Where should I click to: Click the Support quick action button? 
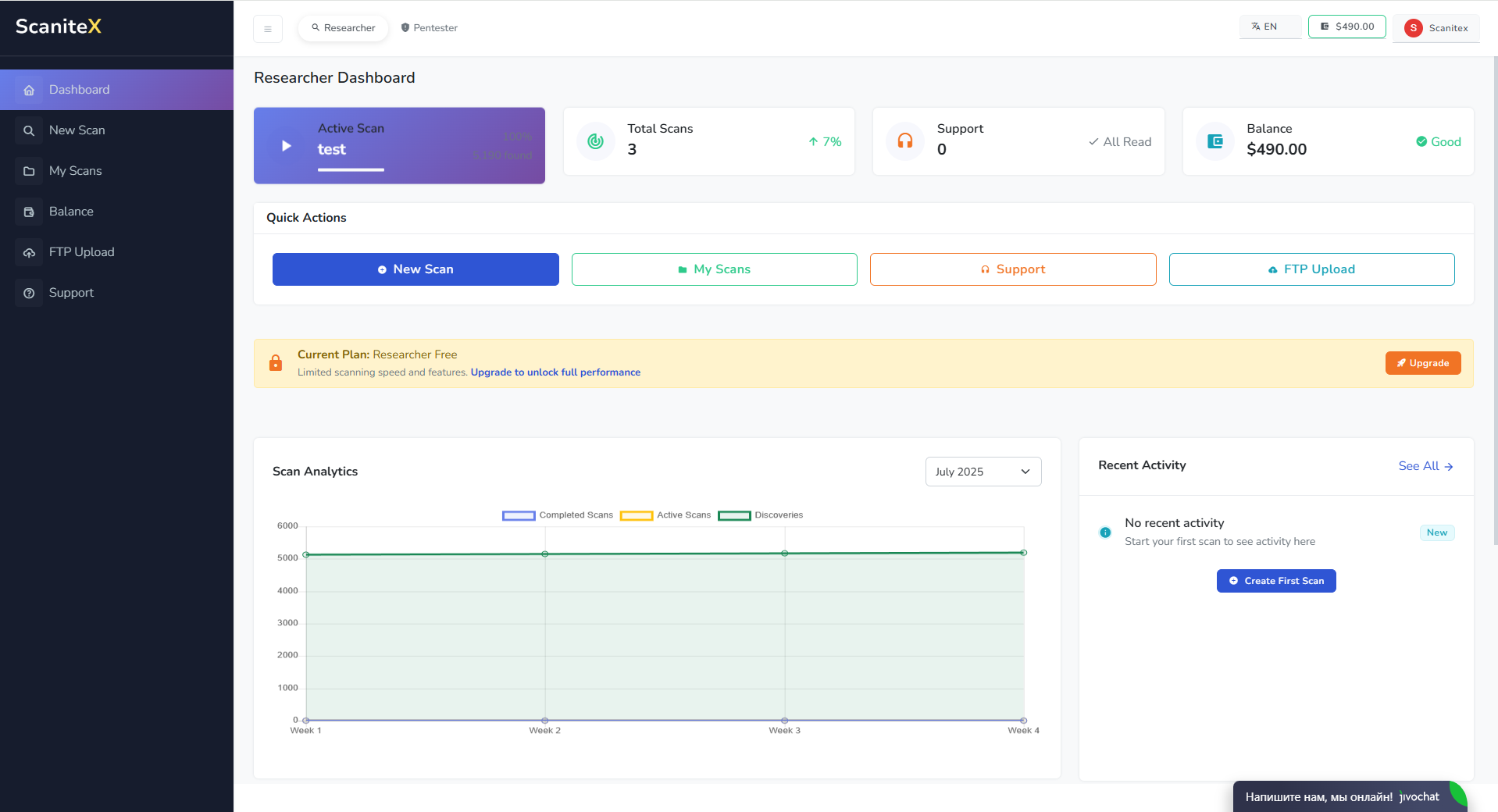[1013, 269]
